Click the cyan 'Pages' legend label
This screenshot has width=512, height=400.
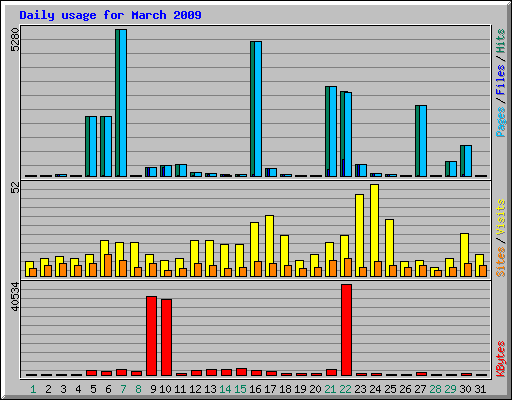click(x=501, y=122)
